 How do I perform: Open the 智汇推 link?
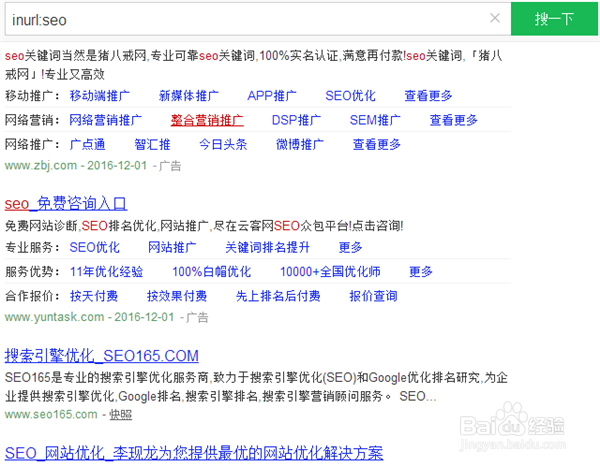[x=152, y=145]
